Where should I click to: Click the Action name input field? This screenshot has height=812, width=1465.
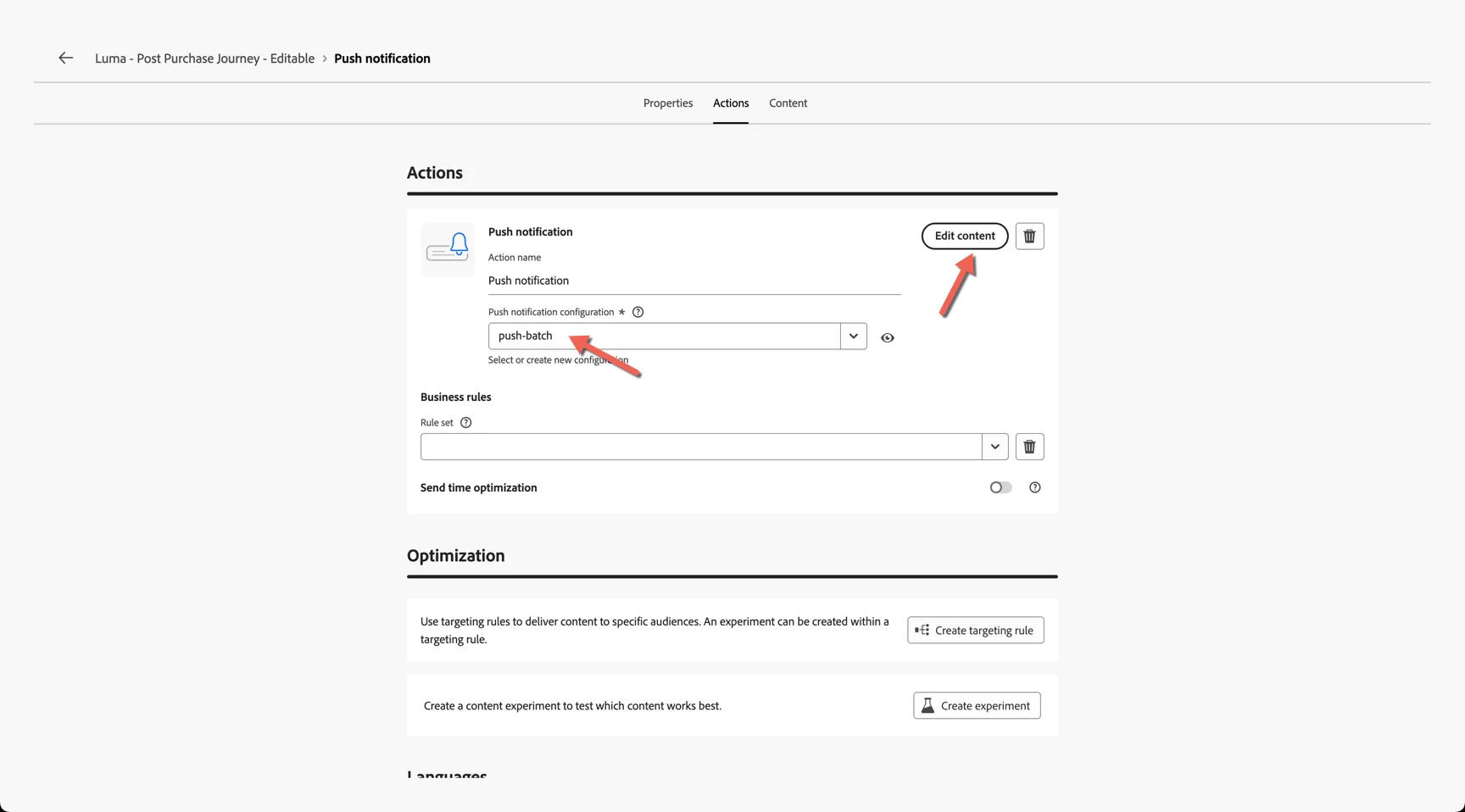tap(694, 281)
